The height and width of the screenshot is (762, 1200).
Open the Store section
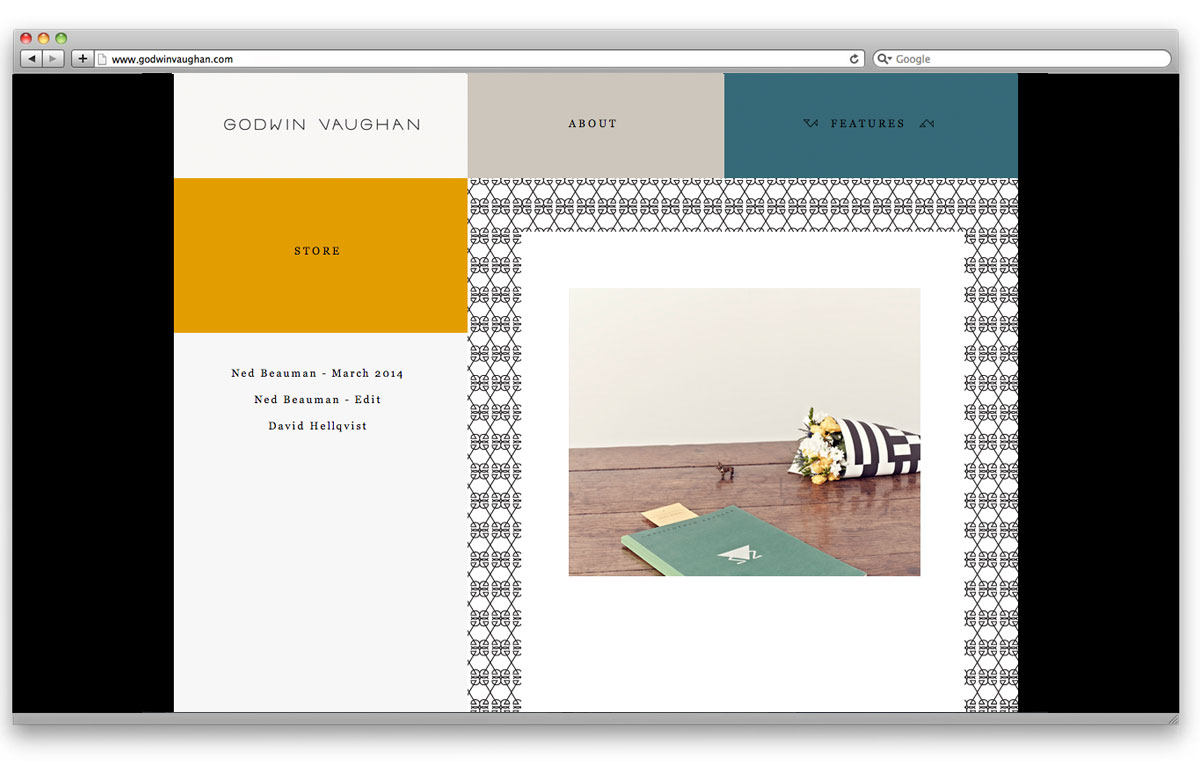tap(317, 251)
